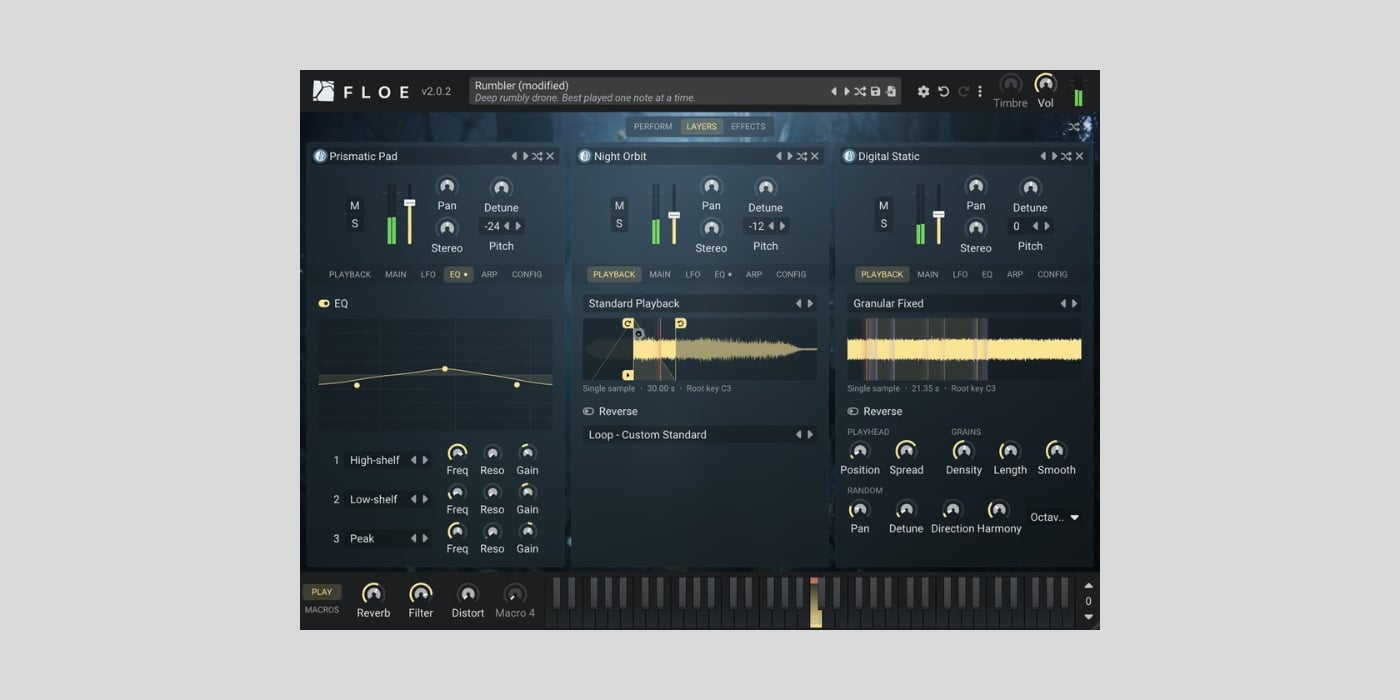Open the Loop - Custom Standard selector

pos(700,435)
